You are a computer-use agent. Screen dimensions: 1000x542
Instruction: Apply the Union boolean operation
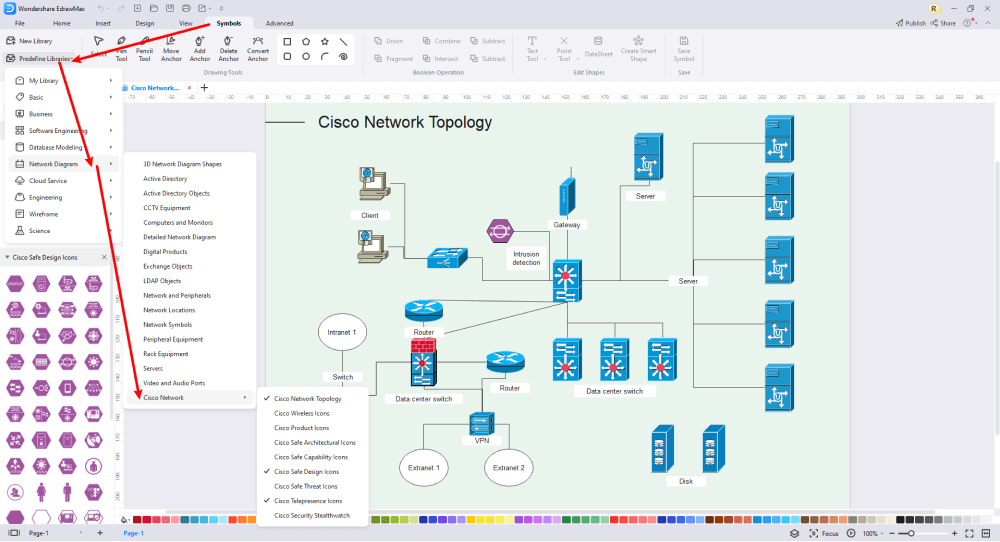pos(388,41)
